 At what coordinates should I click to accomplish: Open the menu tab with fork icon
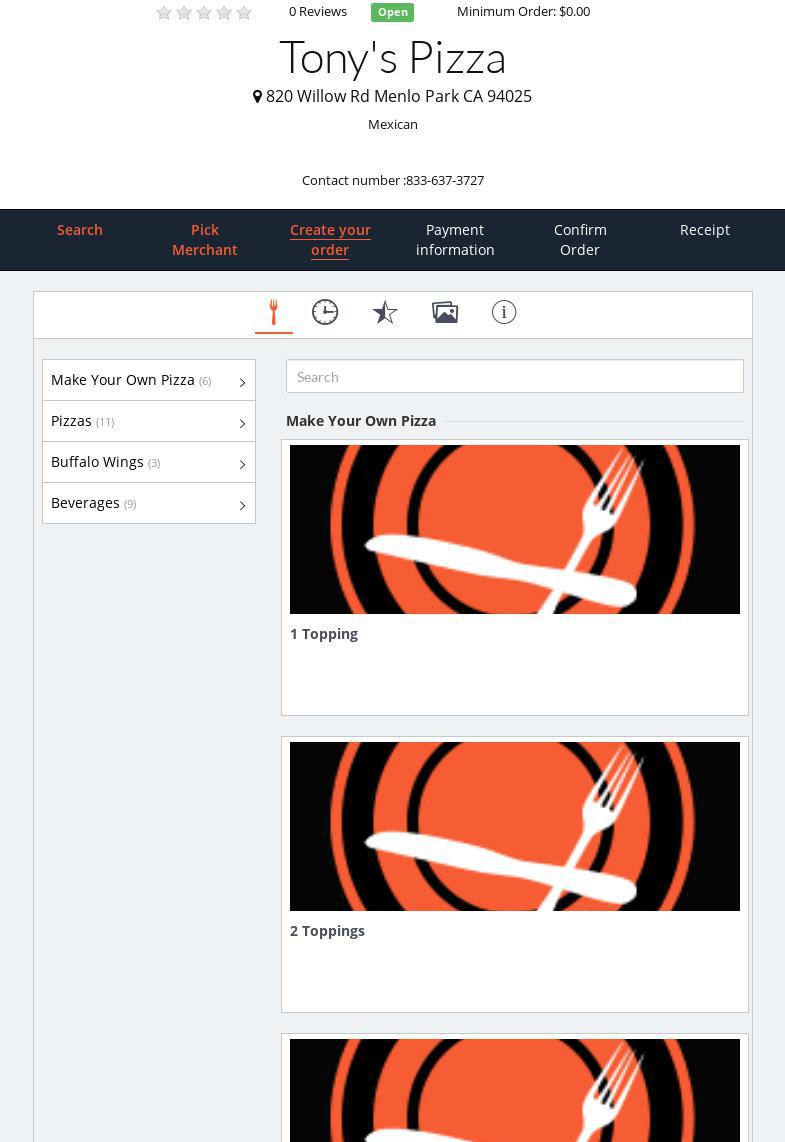[x=273, y=312]
